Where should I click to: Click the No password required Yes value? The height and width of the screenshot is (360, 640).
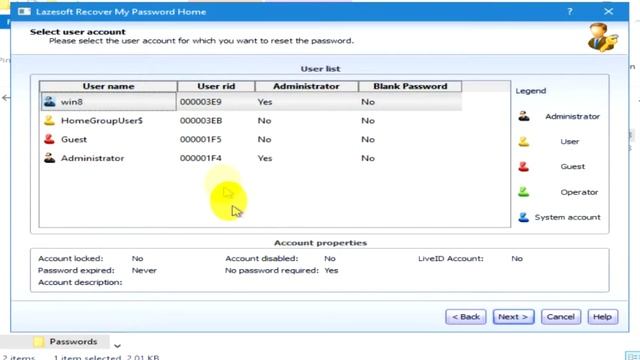331,270
